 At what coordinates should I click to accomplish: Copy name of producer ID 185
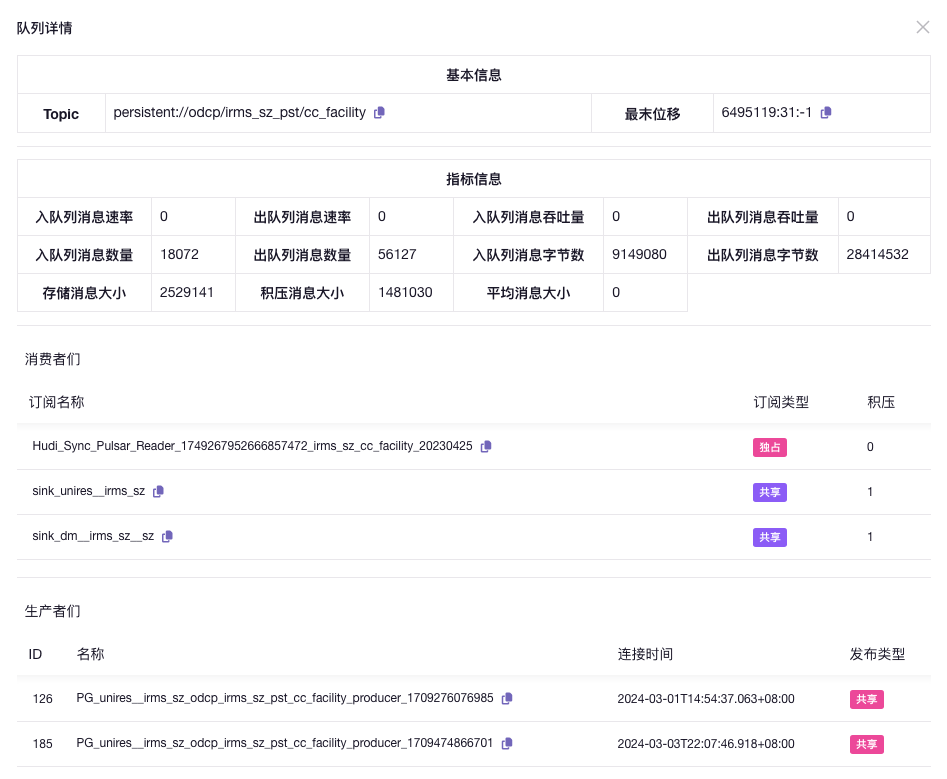[507, 744]
